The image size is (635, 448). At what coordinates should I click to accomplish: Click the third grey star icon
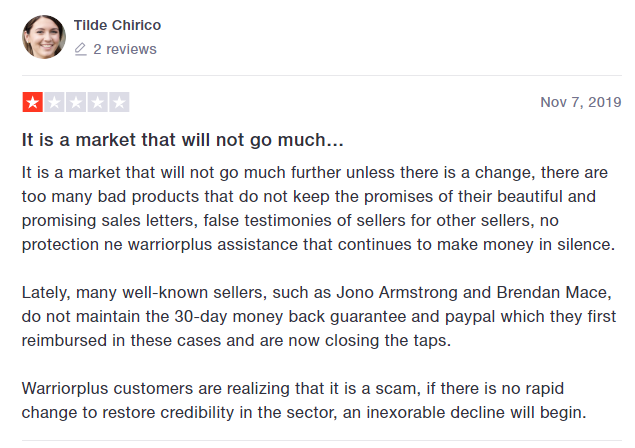(x=76, y=102)
